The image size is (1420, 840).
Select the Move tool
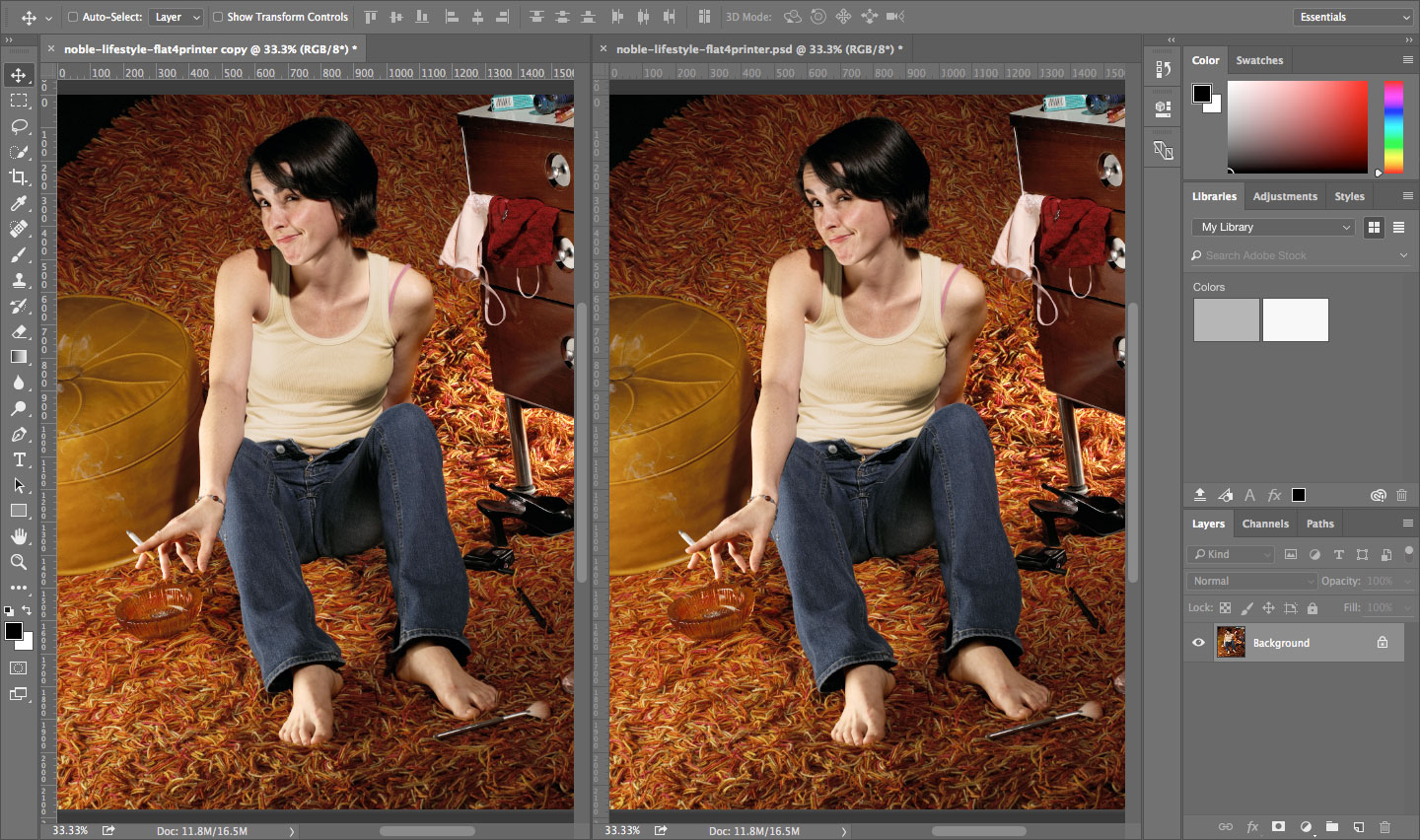[x=20, y=74]
